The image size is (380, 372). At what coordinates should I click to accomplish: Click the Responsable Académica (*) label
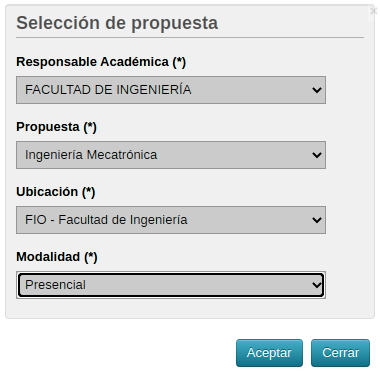pos(101,62)
